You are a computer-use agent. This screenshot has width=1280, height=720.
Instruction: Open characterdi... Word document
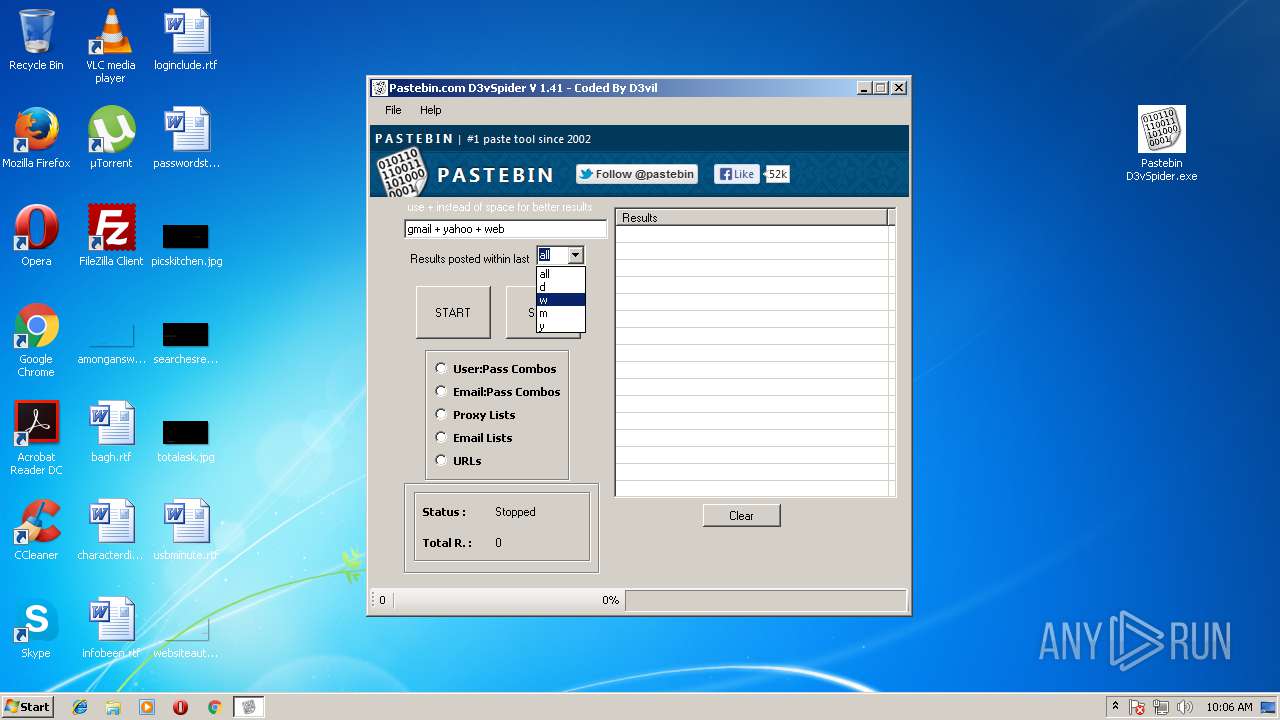(x=110, y=530)
